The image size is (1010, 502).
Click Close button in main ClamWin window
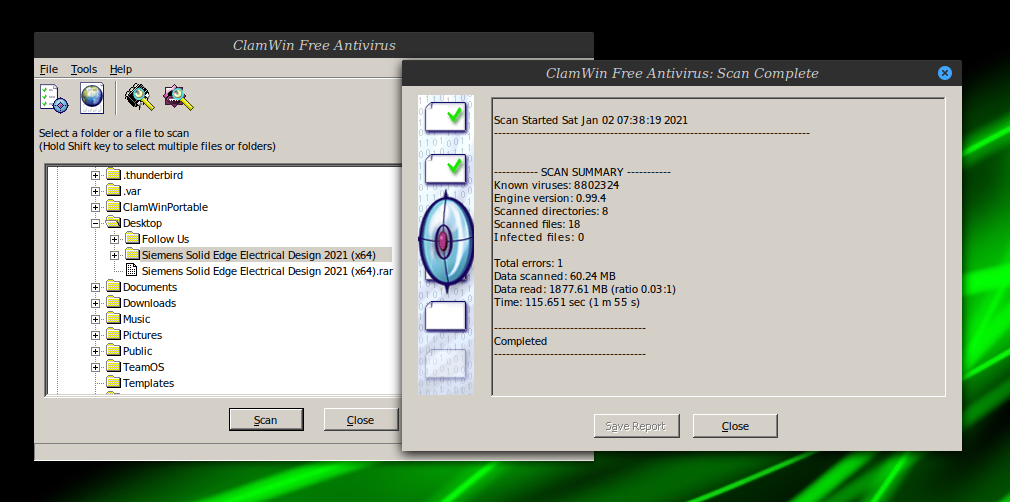pos(360,420)
